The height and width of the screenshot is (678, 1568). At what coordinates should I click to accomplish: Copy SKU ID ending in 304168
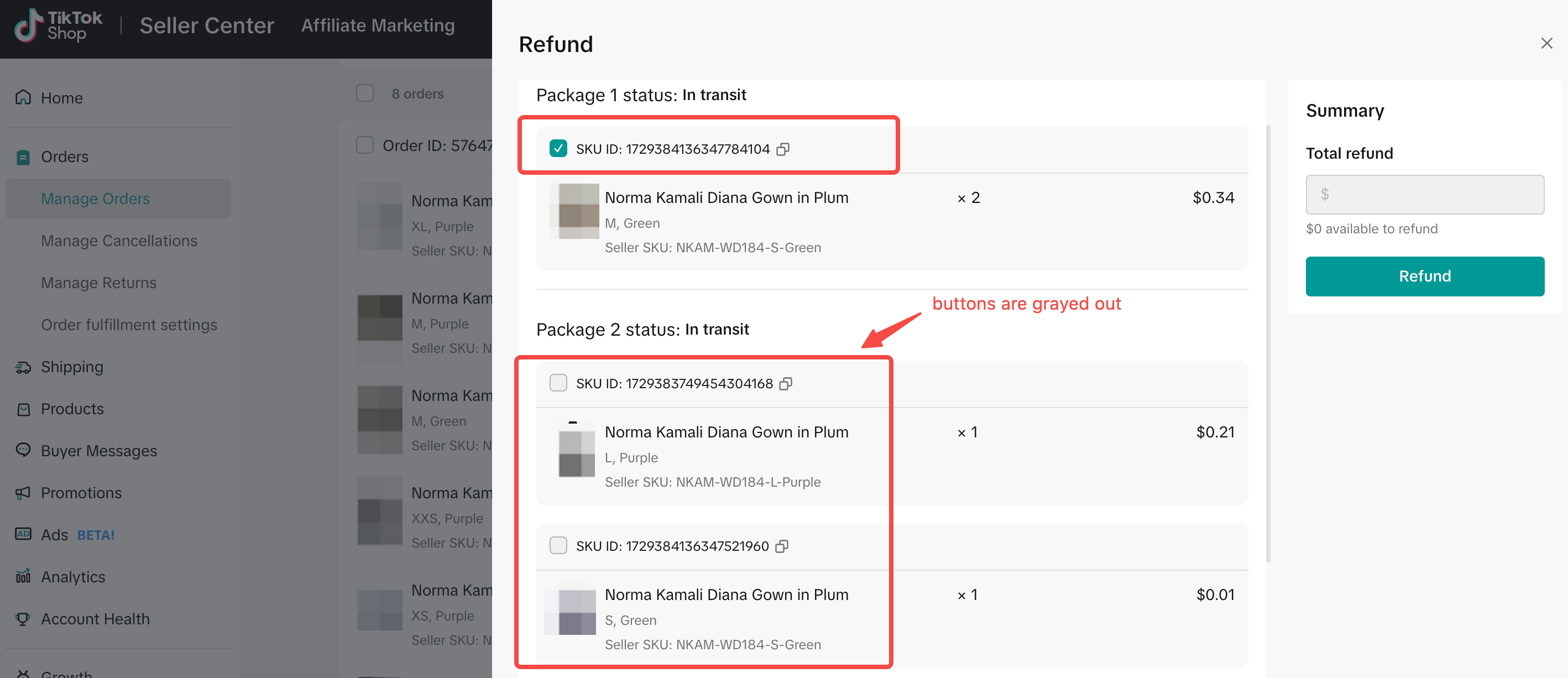click(x=786, y=383)
